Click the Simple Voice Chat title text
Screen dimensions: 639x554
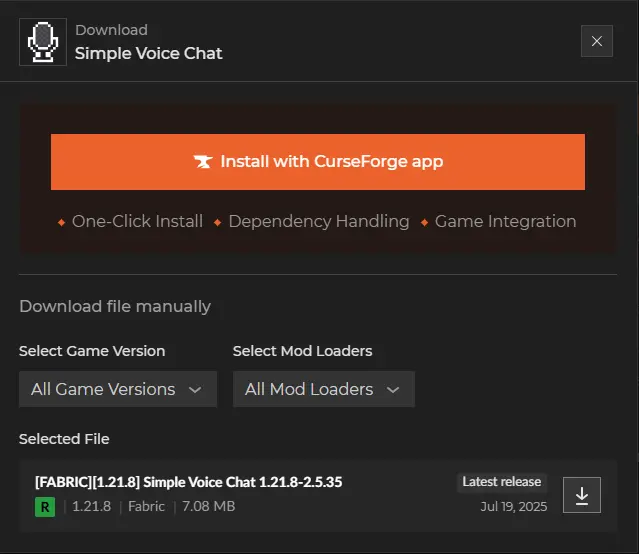click(x=149, y=53)
